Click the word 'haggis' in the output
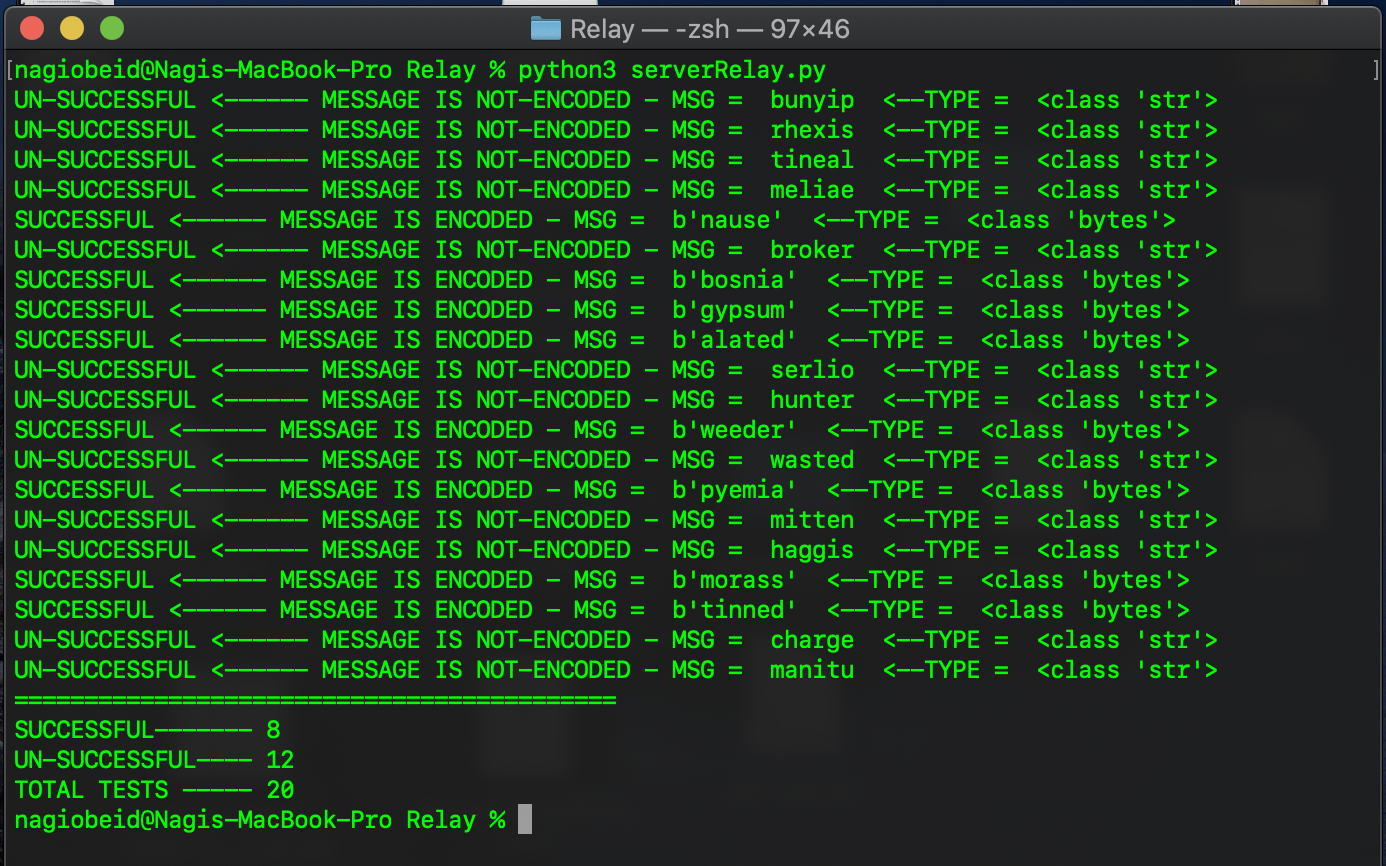This screenshot has height=866, width=1386. 811,550
